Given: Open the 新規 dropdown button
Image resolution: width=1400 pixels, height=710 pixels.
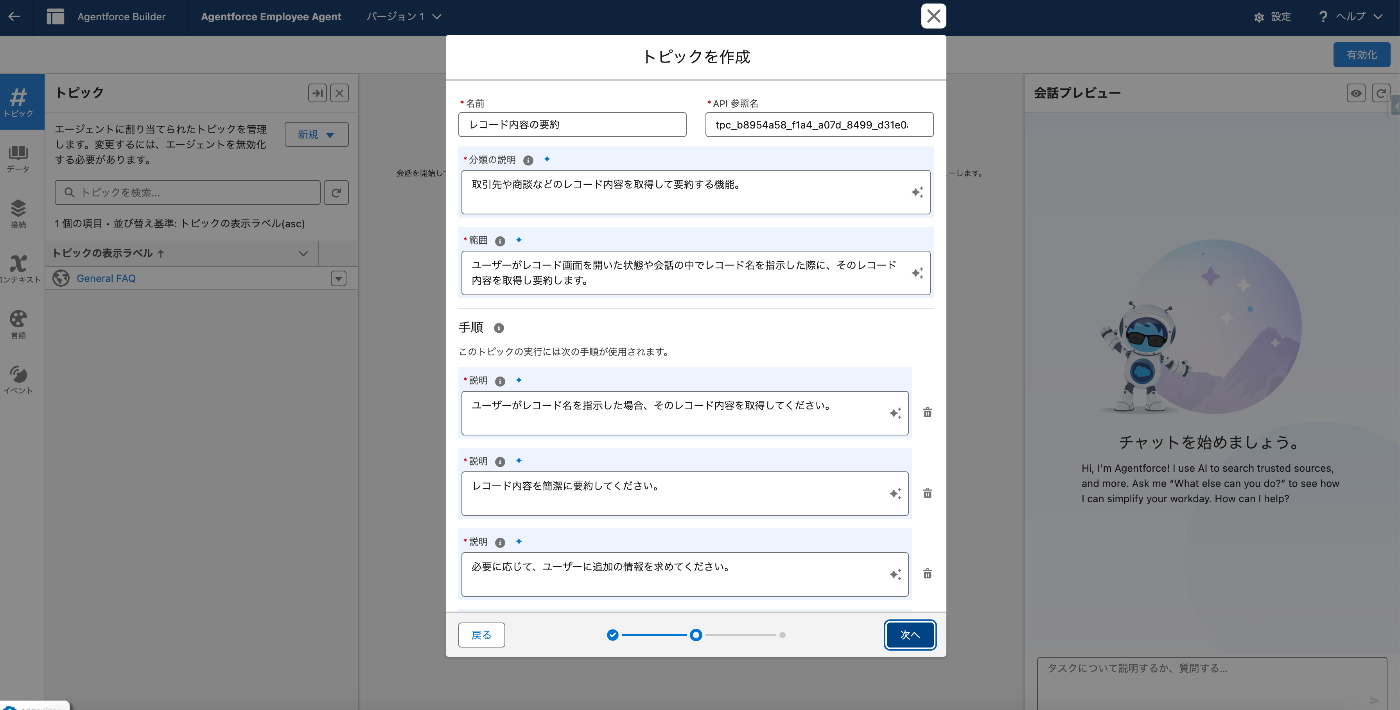Looking at the screenshot, I should [317, 134].
